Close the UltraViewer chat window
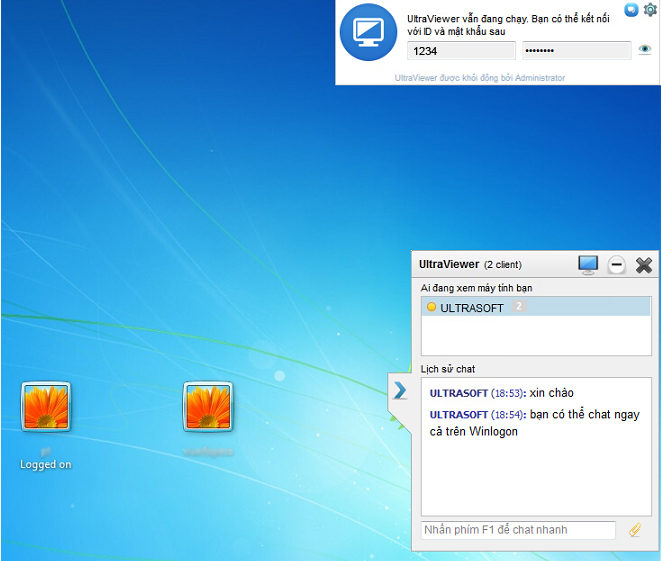Screen dimensions: 661x561 tap(644, 265)
